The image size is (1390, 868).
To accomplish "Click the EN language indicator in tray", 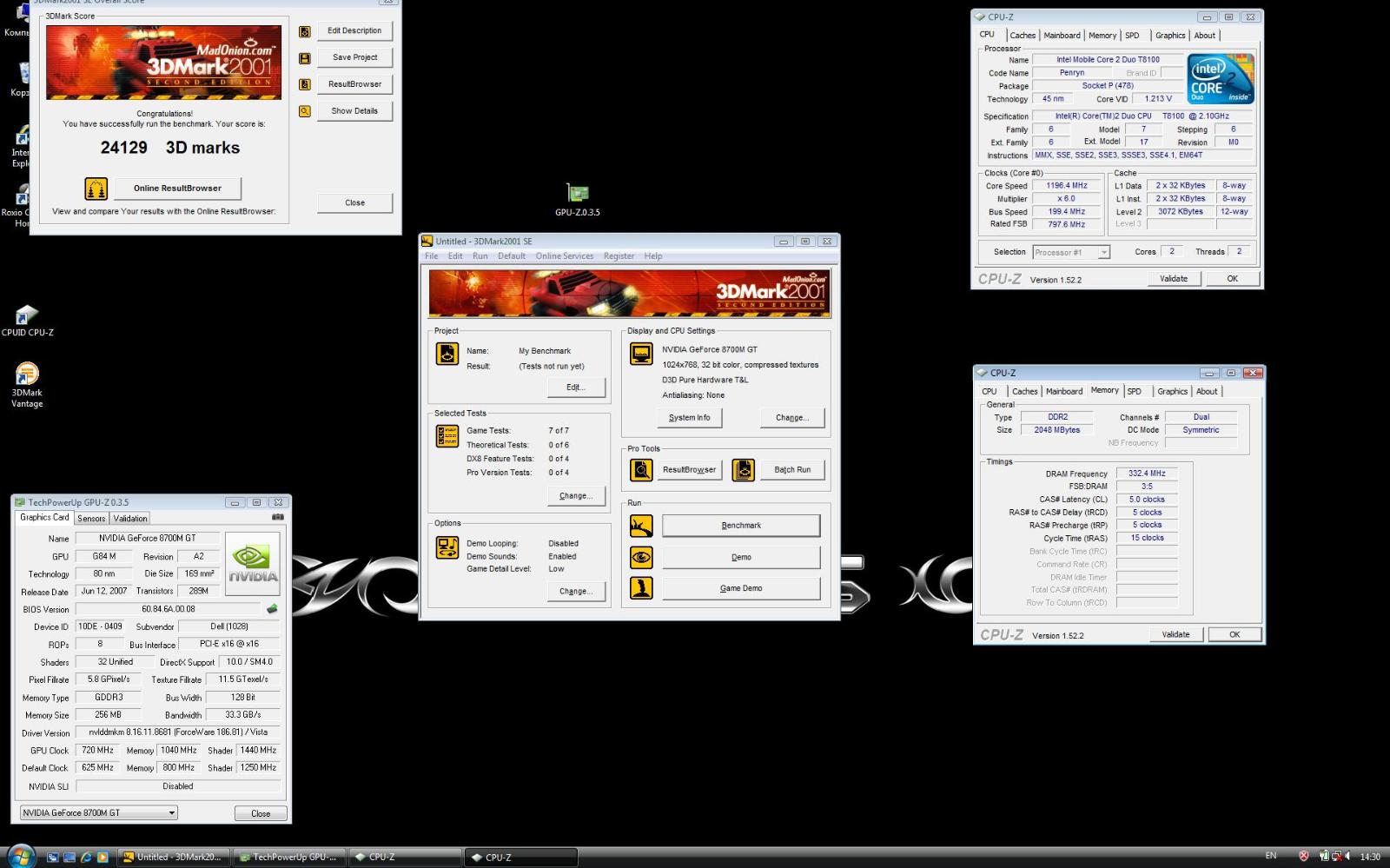I will pos(1271,857).
